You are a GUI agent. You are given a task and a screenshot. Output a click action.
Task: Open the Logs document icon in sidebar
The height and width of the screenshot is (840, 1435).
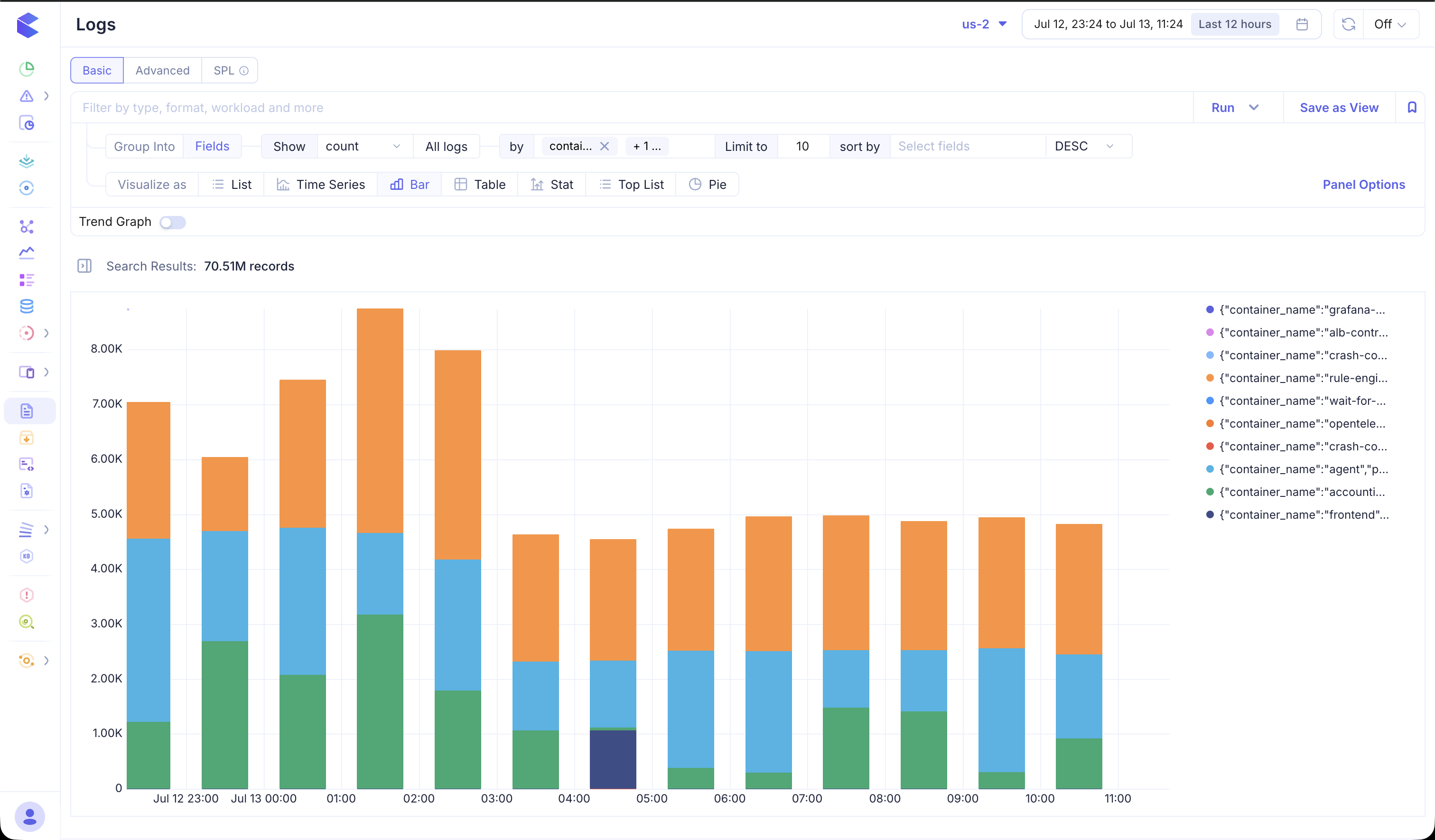(27, 411)
